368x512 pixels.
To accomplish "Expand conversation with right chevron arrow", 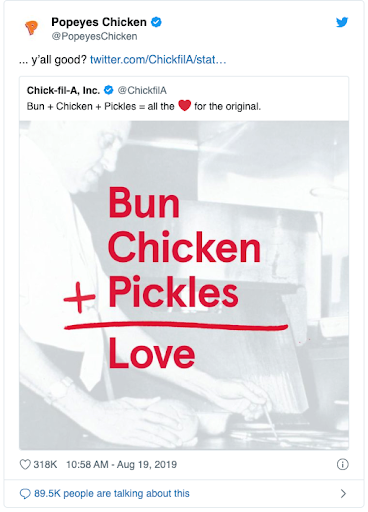I will click(x=343, y=493).
